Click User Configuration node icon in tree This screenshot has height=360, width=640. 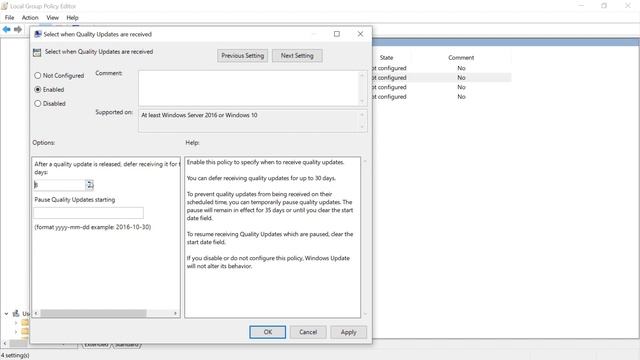[16, 313]
